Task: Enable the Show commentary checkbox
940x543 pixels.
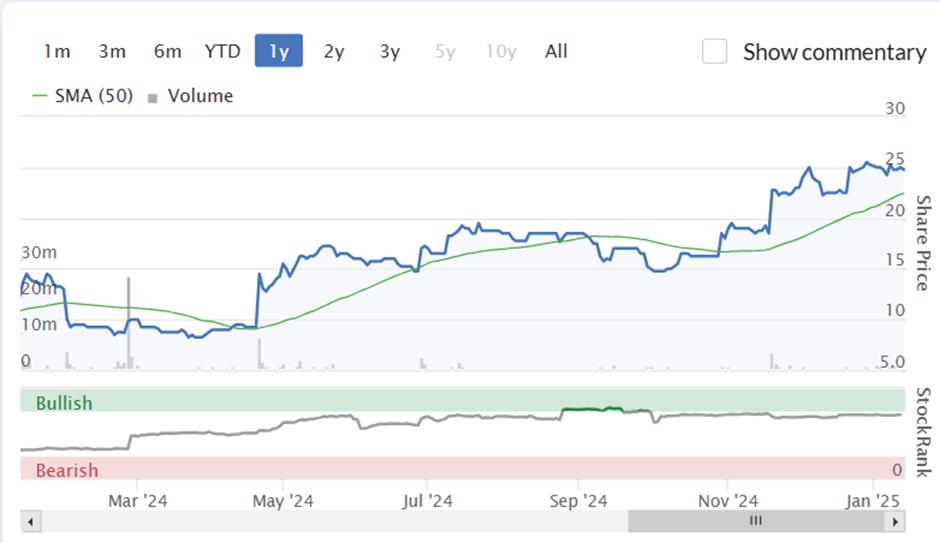Action: [x=715, y=52]
